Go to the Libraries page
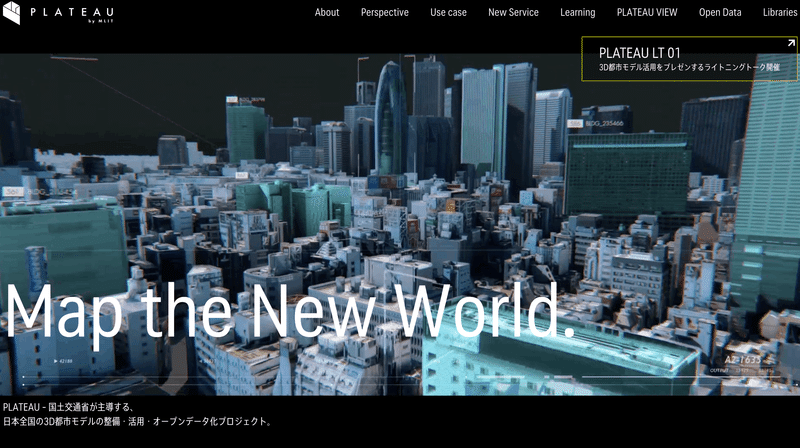 coord(781,12)
